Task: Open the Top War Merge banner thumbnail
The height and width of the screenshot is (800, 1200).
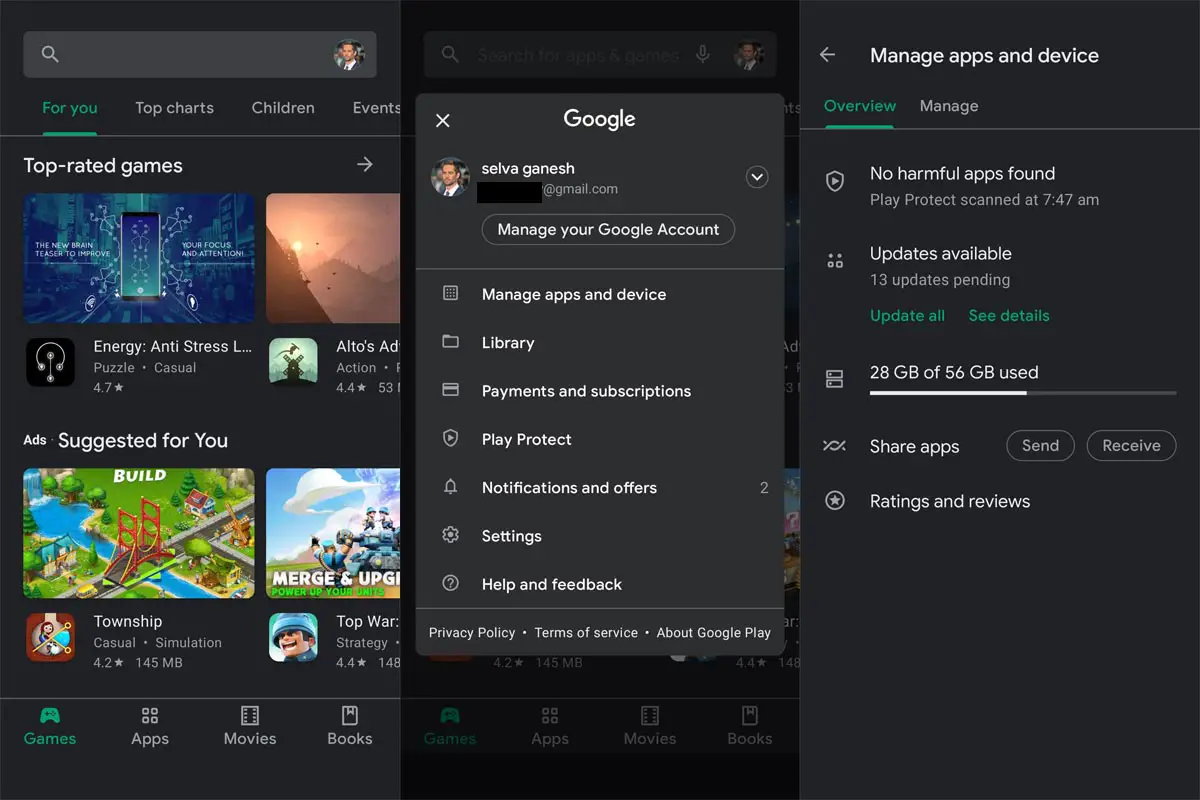Action: coord(333,533)
